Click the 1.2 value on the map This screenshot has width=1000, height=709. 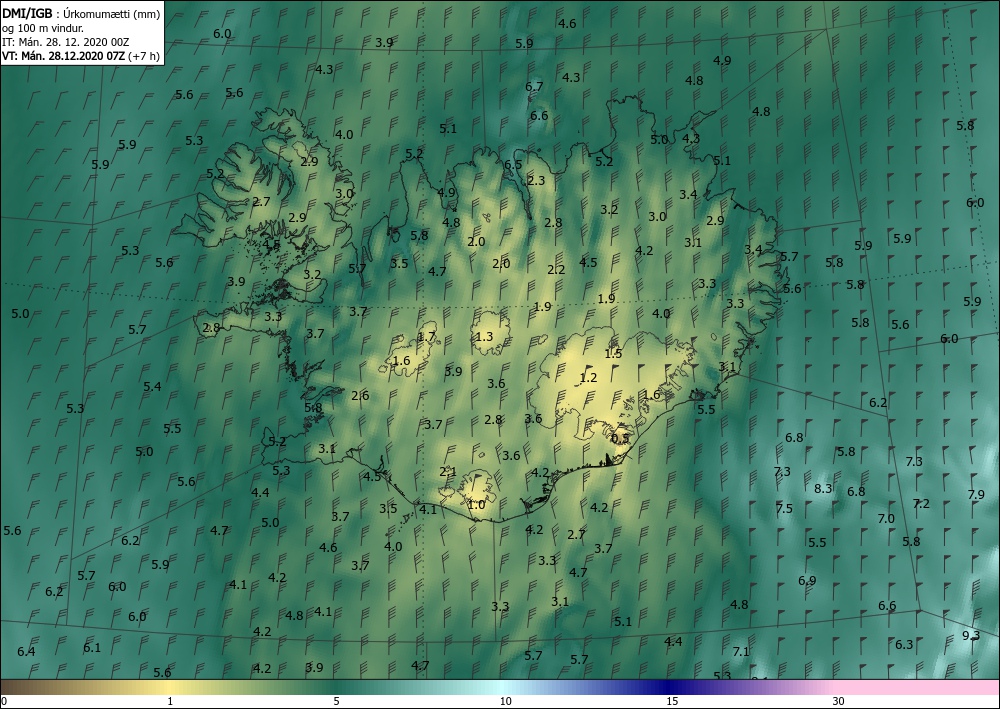point(588,377)
